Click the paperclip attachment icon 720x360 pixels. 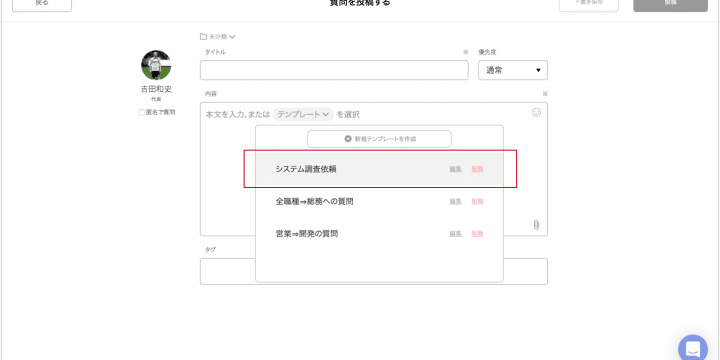coord(536,225)
